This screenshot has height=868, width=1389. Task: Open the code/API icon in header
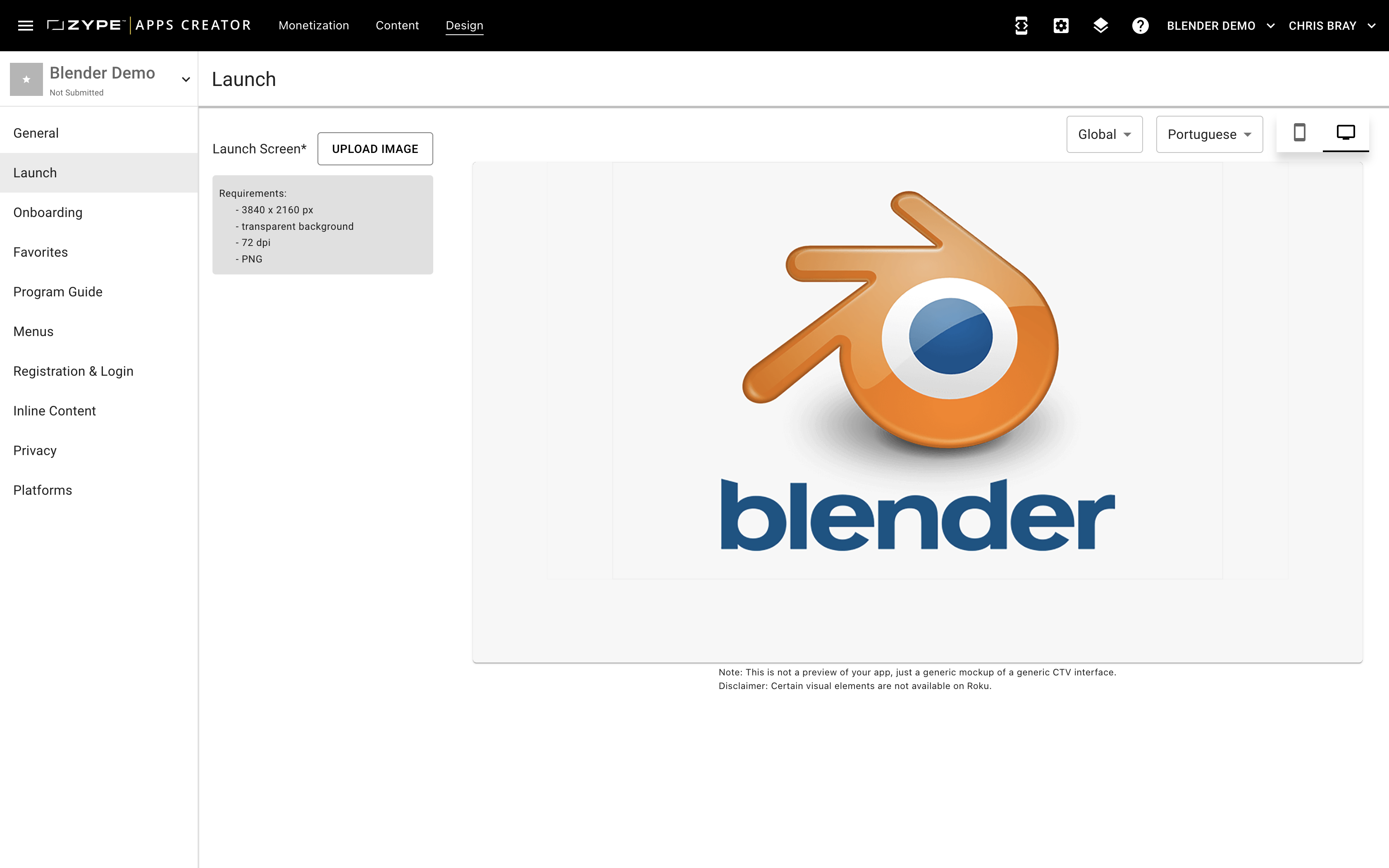click(1021, 25)
